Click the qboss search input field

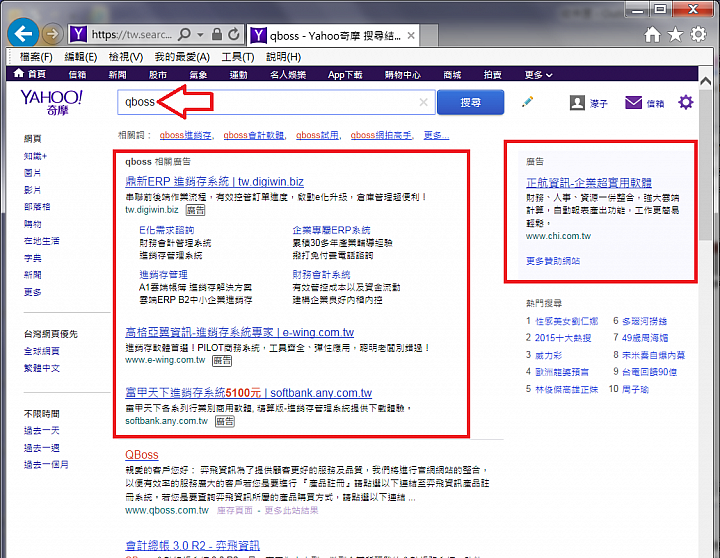click(x=276, y=102)
